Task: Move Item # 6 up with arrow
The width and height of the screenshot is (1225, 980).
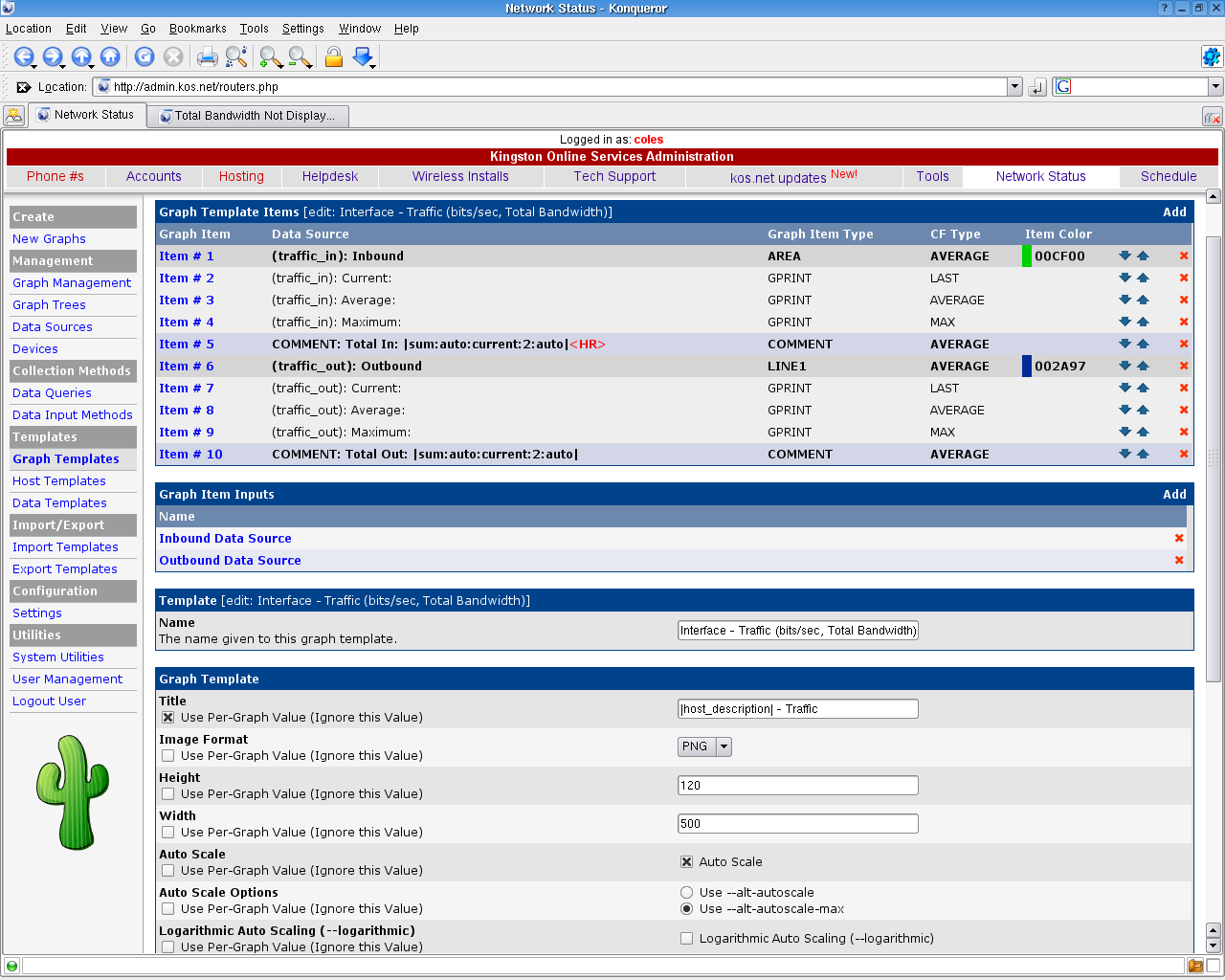Action: pos(1143,366)
